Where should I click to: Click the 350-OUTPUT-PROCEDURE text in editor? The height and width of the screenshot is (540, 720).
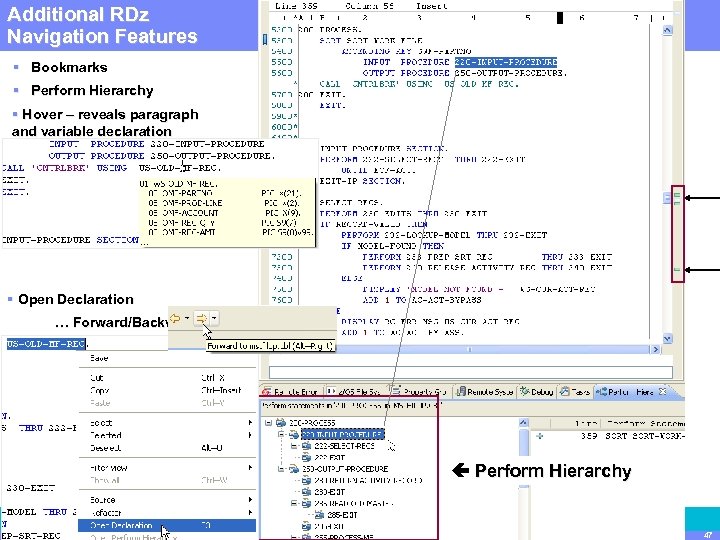coord(511,73)
